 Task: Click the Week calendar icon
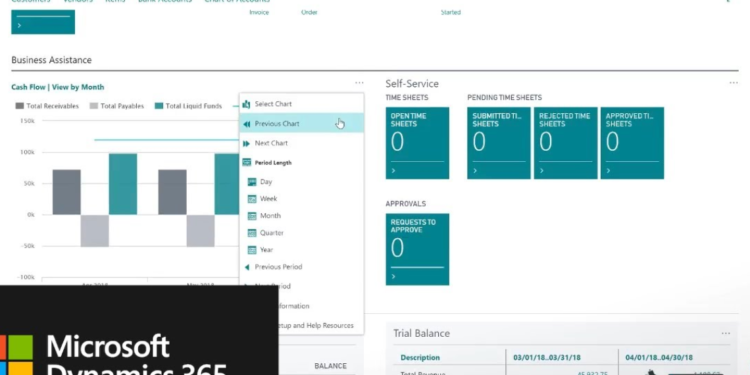[252, 199]
